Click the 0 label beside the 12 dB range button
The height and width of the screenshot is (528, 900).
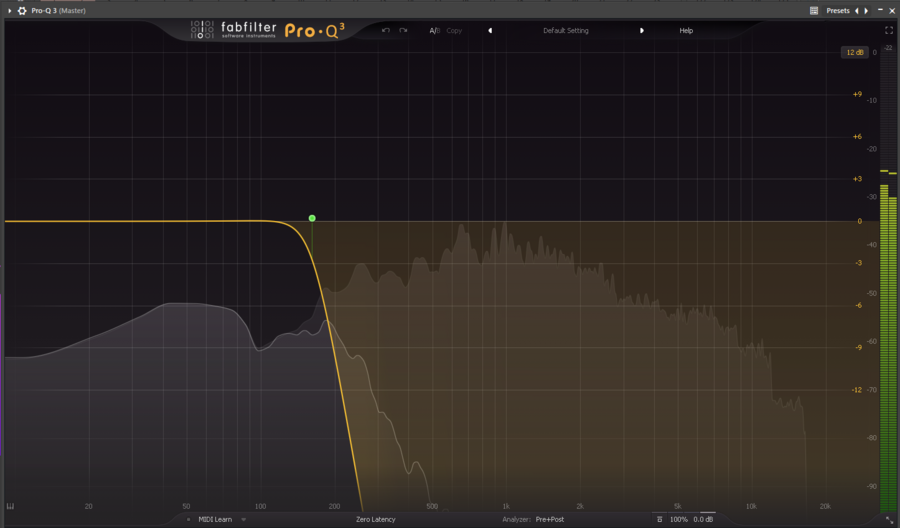click(x=875, y=52)
